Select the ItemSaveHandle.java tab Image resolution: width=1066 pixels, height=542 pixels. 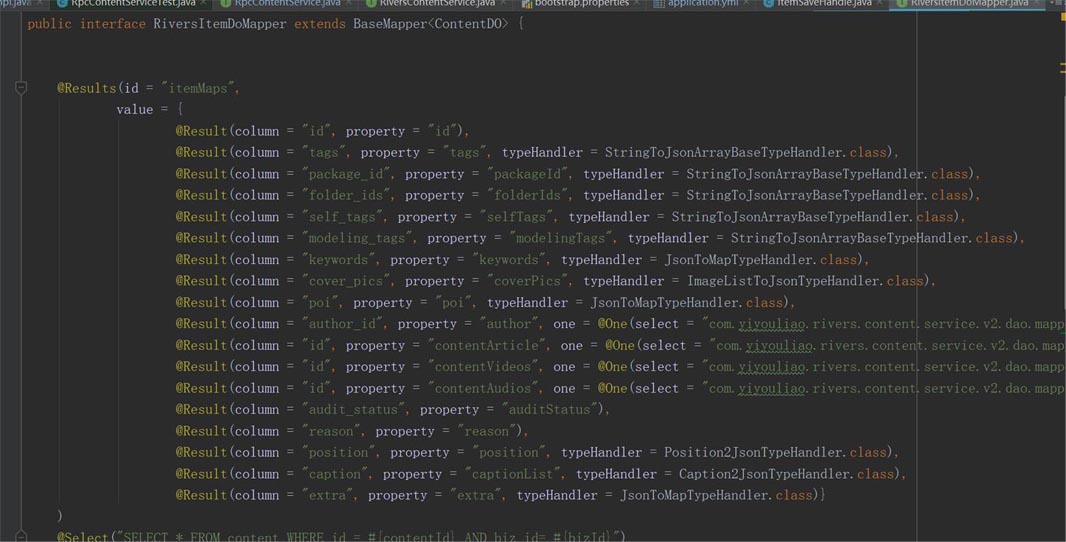coord(824,4)
